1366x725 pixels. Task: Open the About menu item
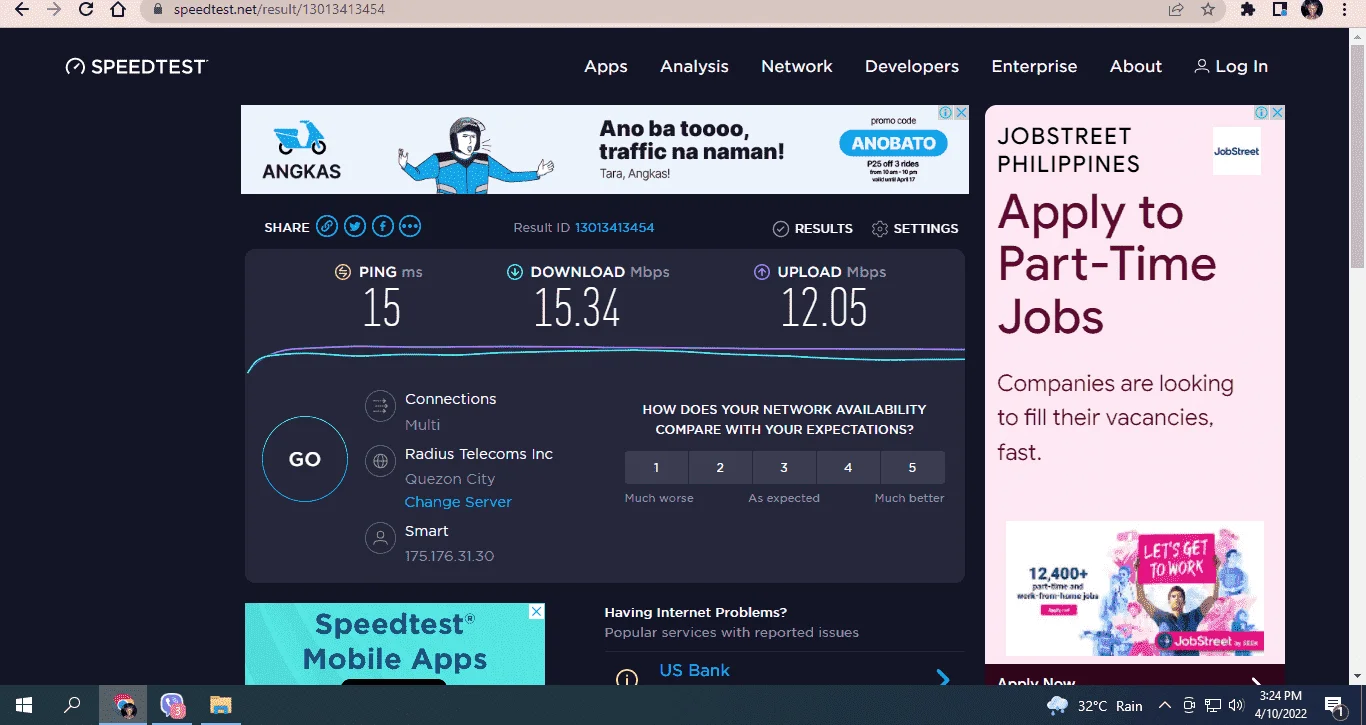point(1136,67)
